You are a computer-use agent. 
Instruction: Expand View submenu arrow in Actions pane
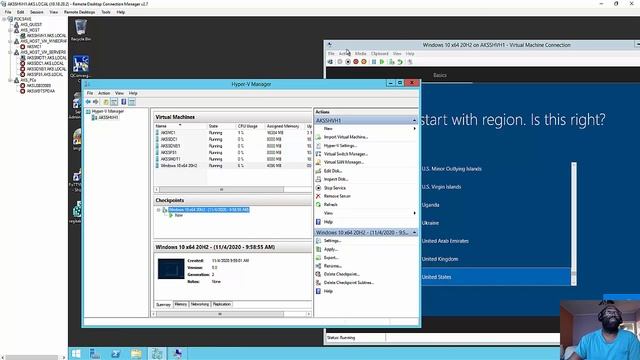[x=415, y=213]
